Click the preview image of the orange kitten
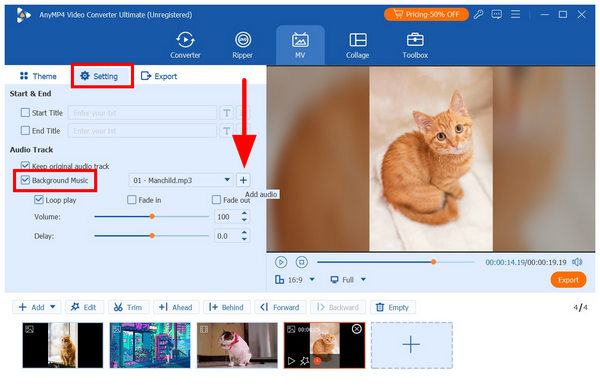This screenshot has height=391, width=600. click(x=431, y=158)
